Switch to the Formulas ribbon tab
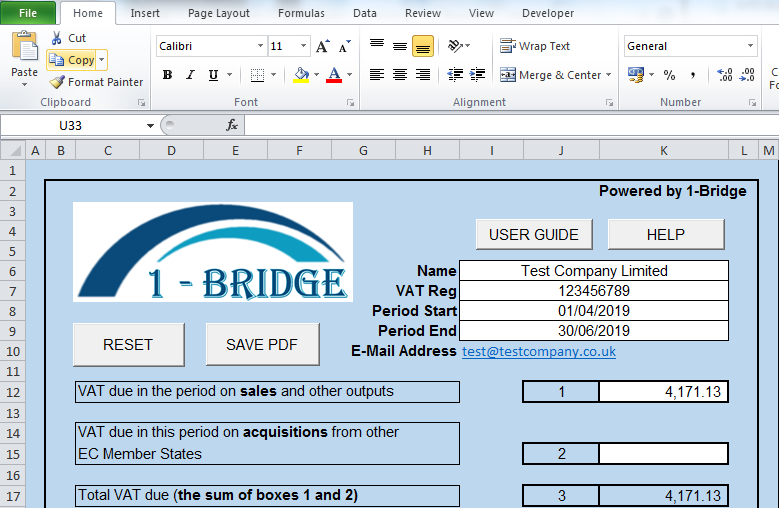The width and height of the screenshot is (779, 508). (301, 13)
